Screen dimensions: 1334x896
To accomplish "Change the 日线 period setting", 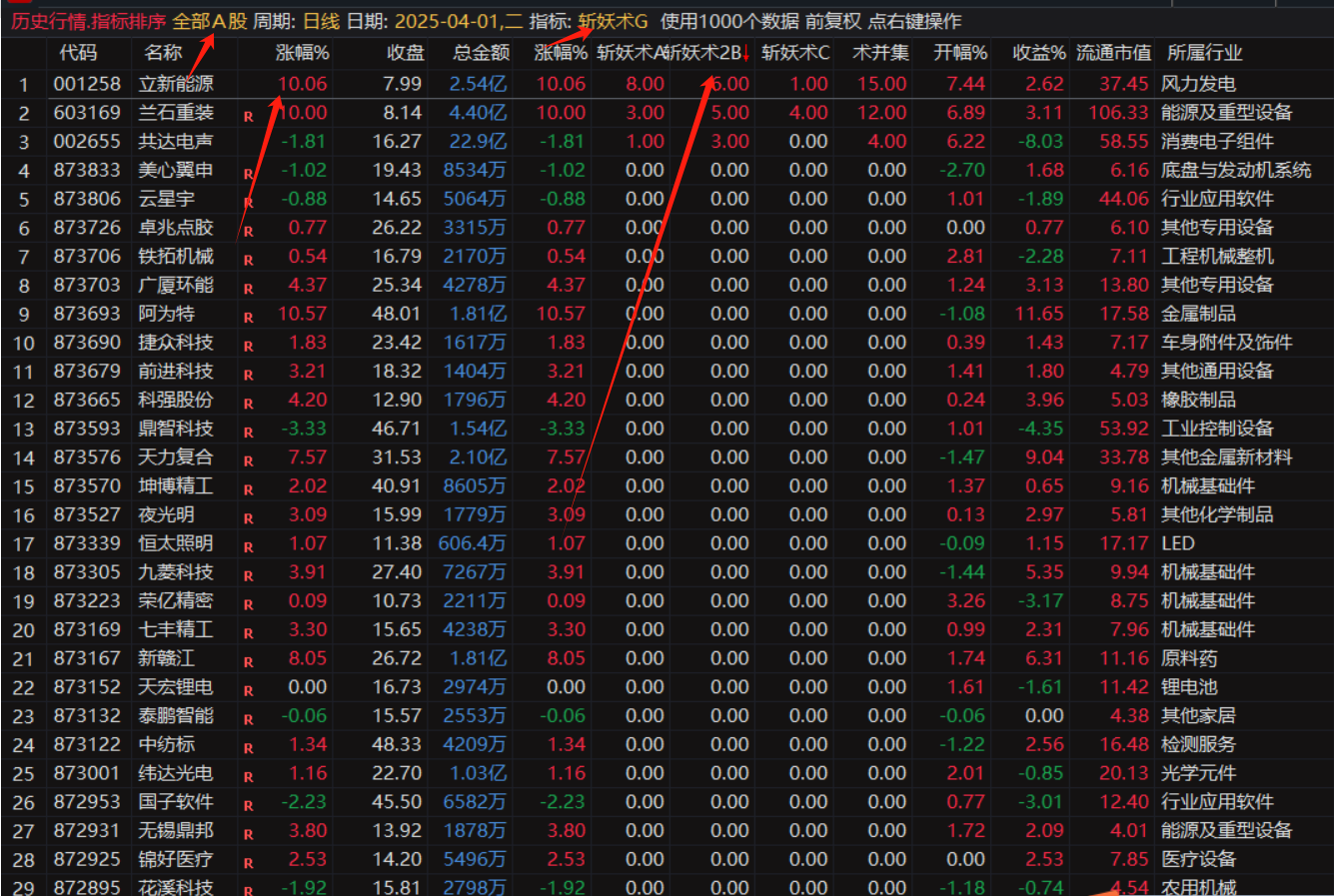I will 322,21.
